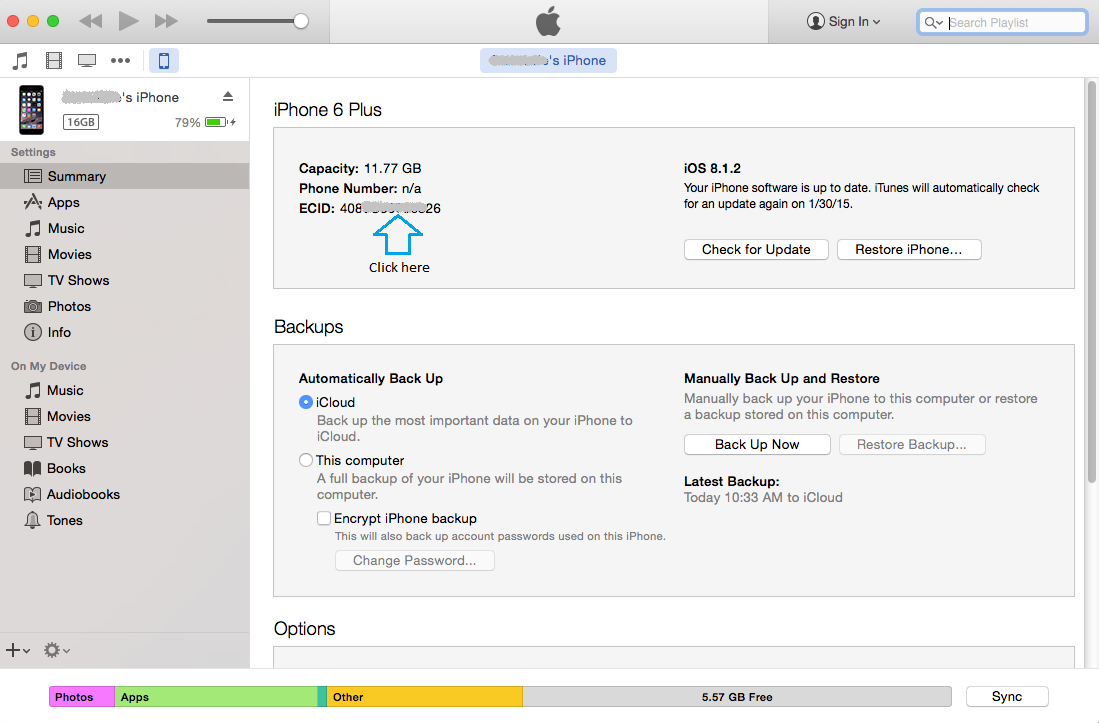Click the Latest Backup time text
The image size is (1099, 723).
[763, 497]
